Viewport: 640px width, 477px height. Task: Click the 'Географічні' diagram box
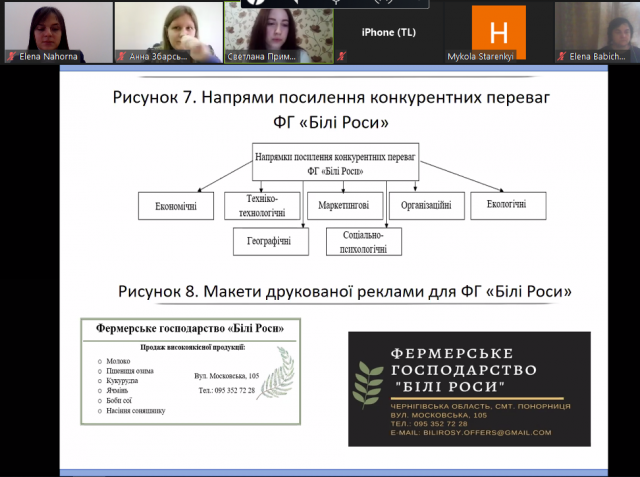271,242
